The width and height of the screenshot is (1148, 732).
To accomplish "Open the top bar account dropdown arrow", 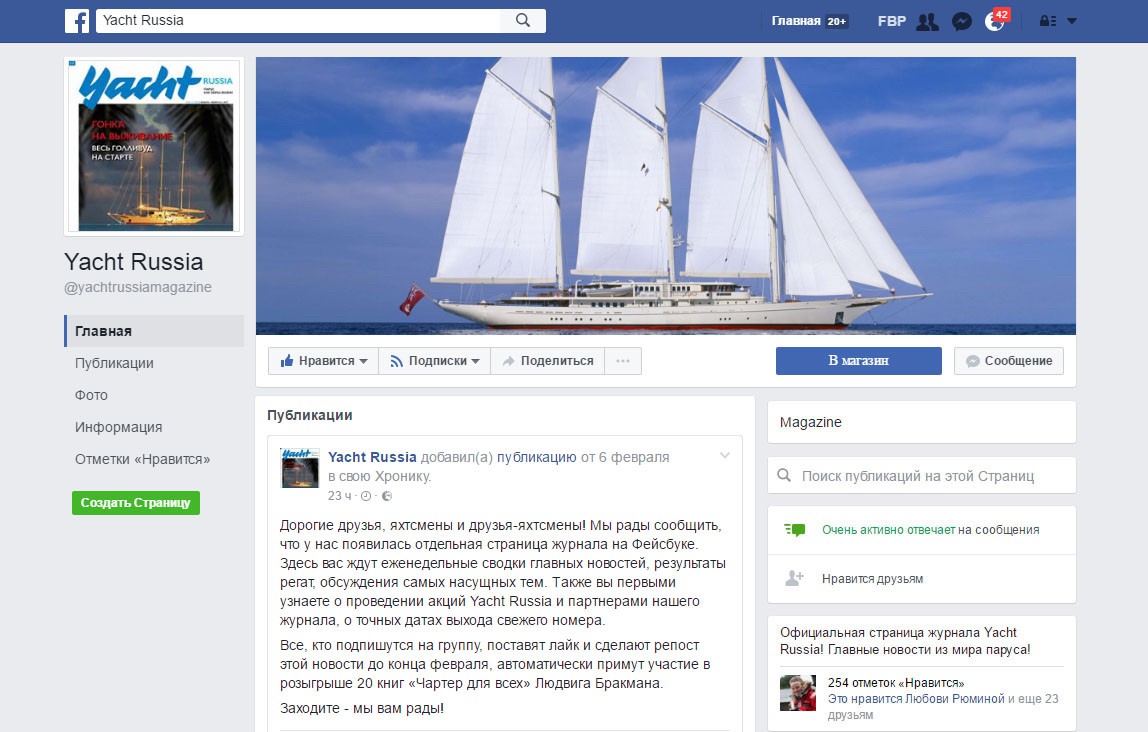I will point(1072,21).
